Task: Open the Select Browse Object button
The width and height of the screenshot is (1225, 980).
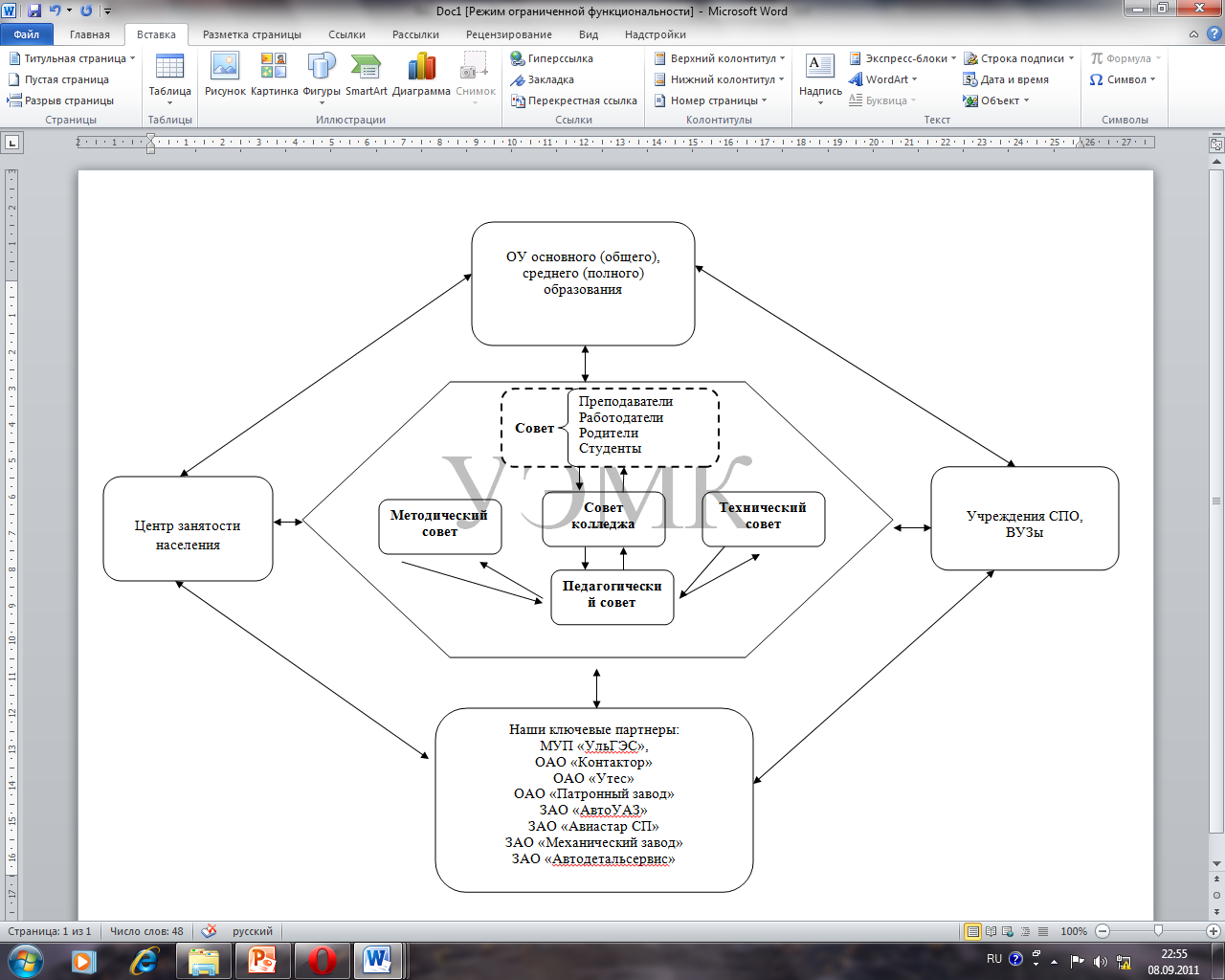Action: 1217,896
